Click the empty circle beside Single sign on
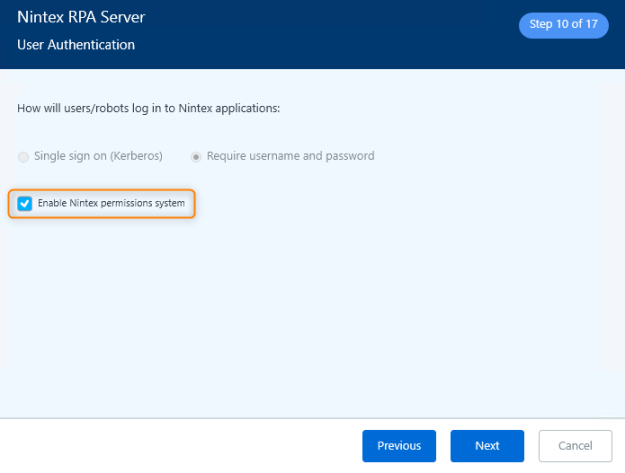 [x=23, y=157]
